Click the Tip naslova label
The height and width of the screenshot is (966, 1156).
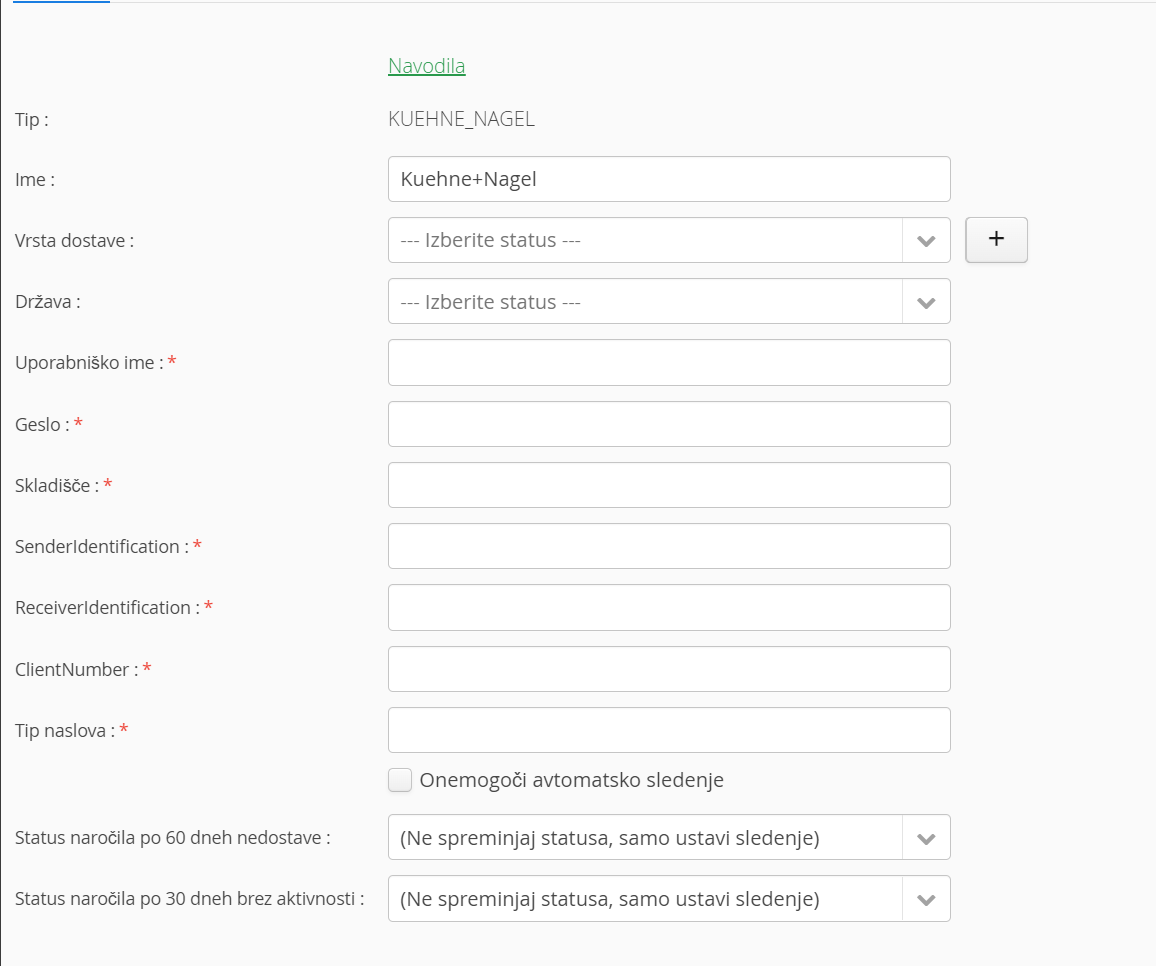(65, 731)
